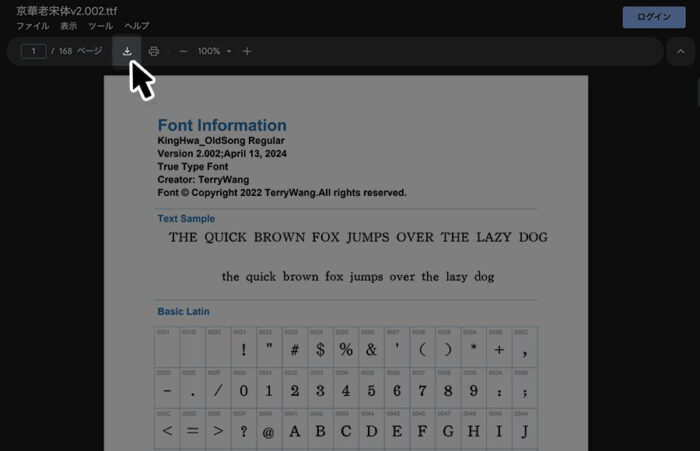Click the 京華老宋体v2.002.ttf file title
The width and height of the screenshot is (700, 451).
[66, 10]
